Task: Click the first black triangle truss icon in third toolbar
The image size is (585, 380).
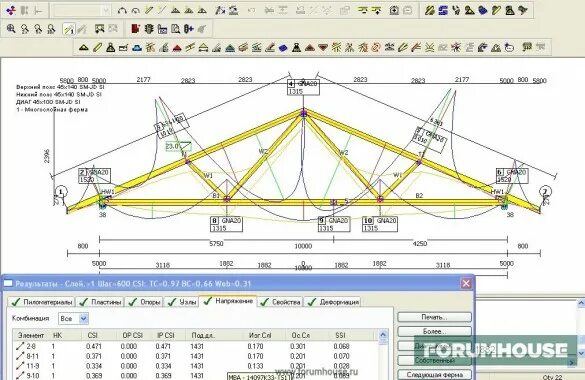Action: 84,47
